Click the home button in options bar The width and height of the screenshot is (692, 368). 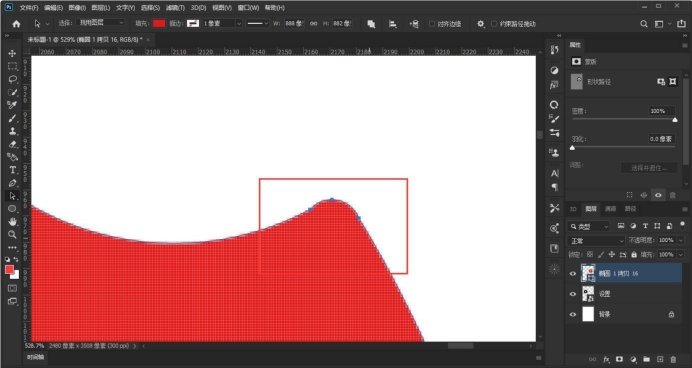click(16, 24)
